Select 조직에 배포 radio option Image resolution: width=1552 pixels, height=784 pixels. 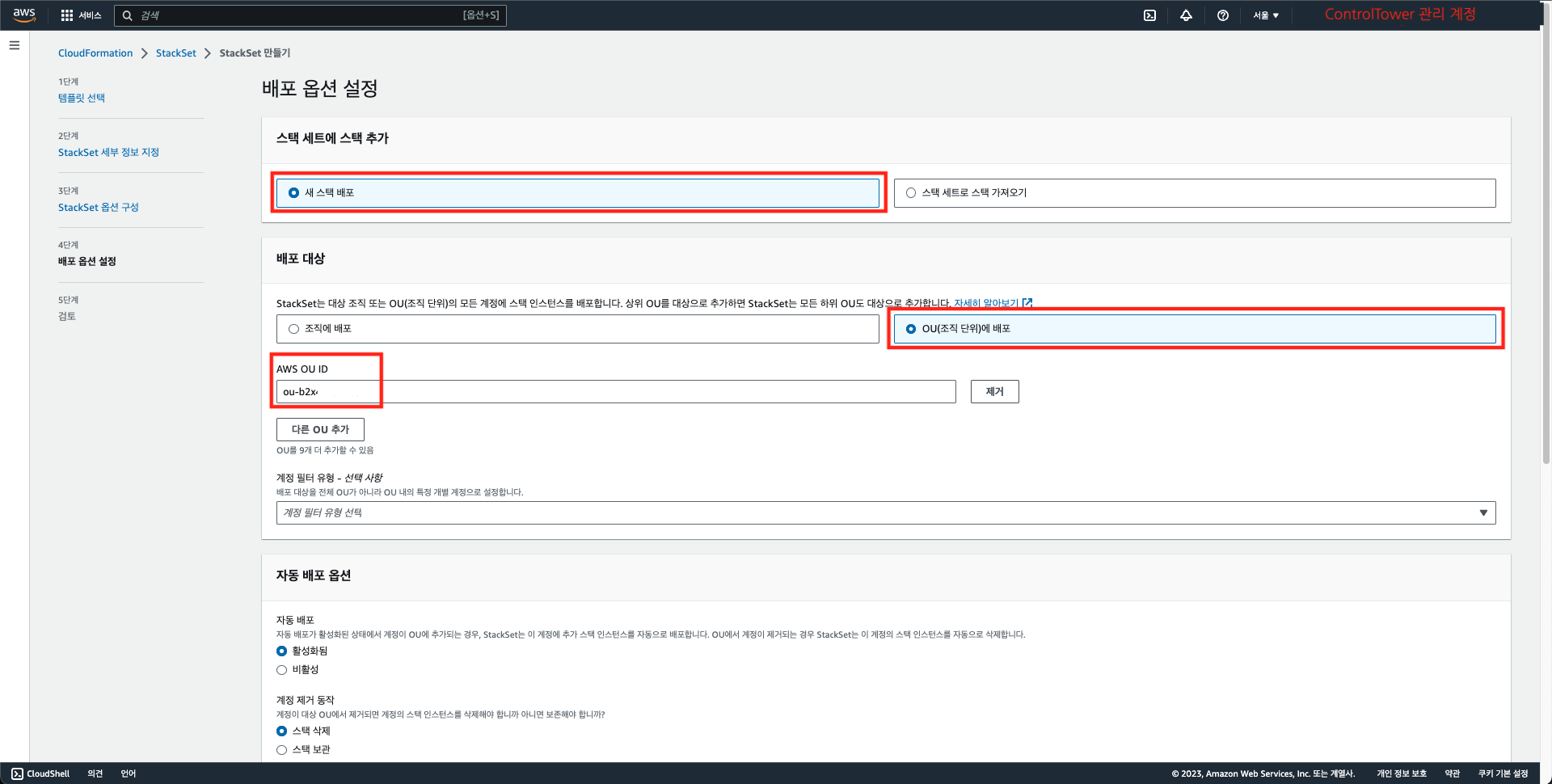pyautogui.click(x=294, y=329)
